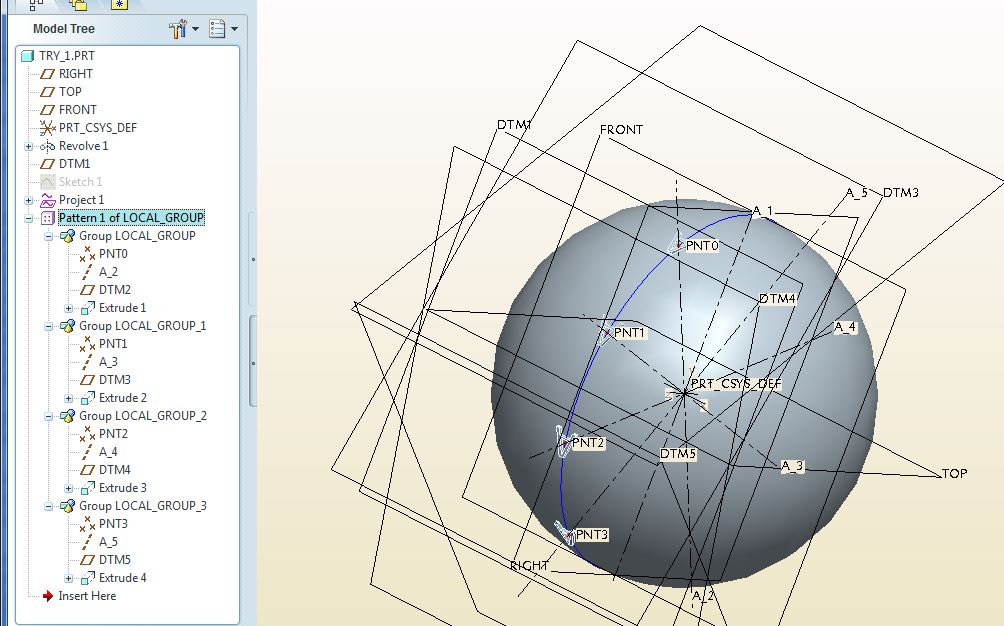Select the Extrude 3 tree item

coord(122,488)
